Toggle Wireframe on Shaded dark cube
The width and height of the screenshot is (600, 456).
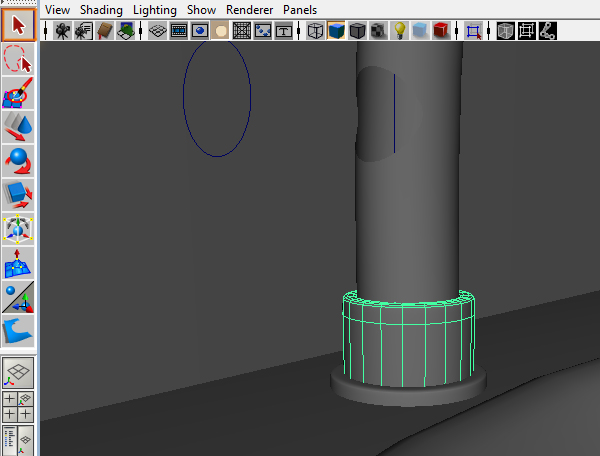click(x=357, y=31)
